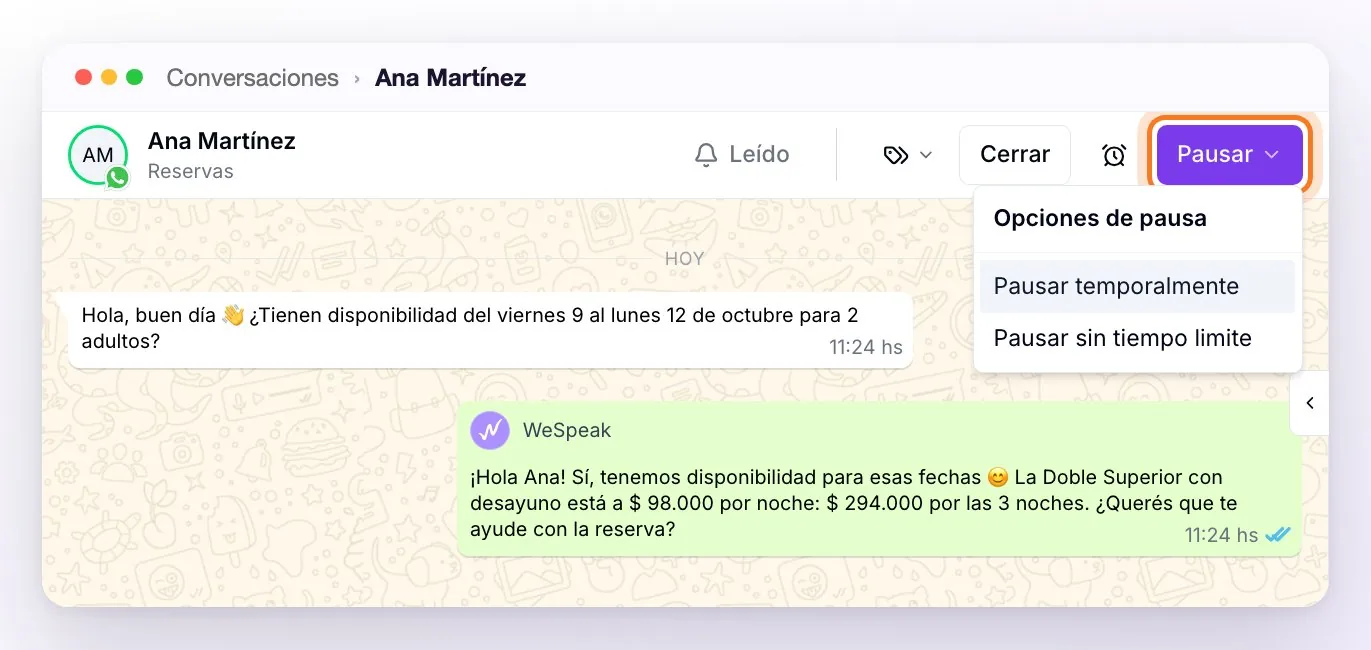Click the AM avatar with WhatsApp badge
1371x650 pixels.
click(x=98, y=155)
